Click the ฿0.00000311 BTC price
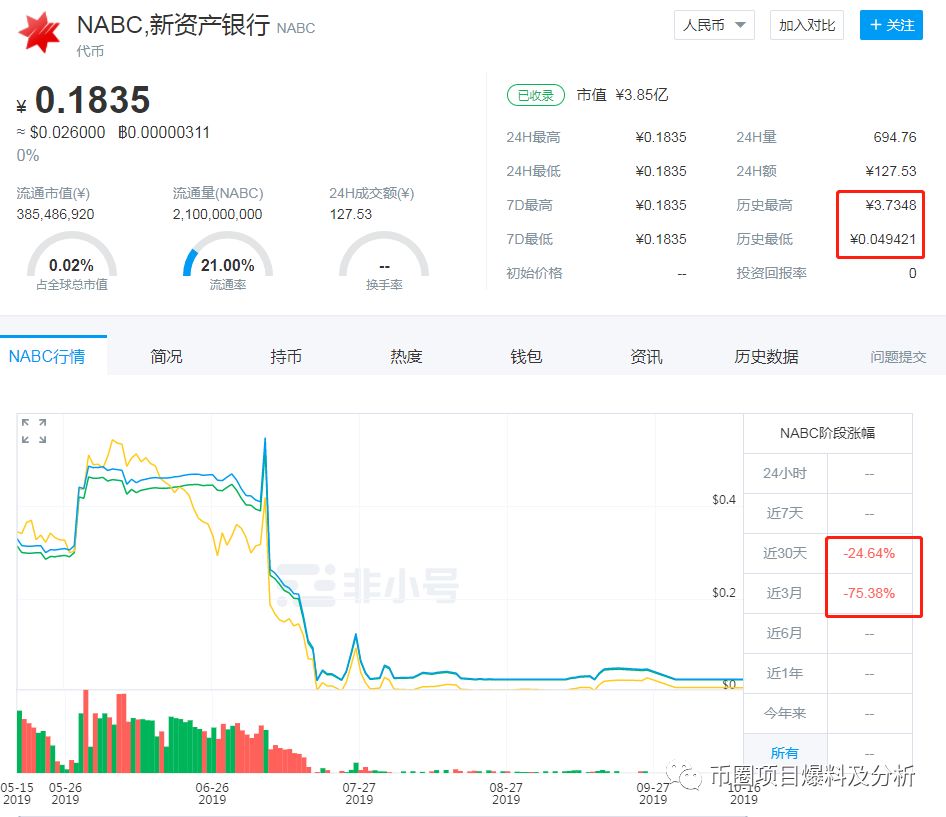Screen dimensions: 946x817 click(163, 132)
